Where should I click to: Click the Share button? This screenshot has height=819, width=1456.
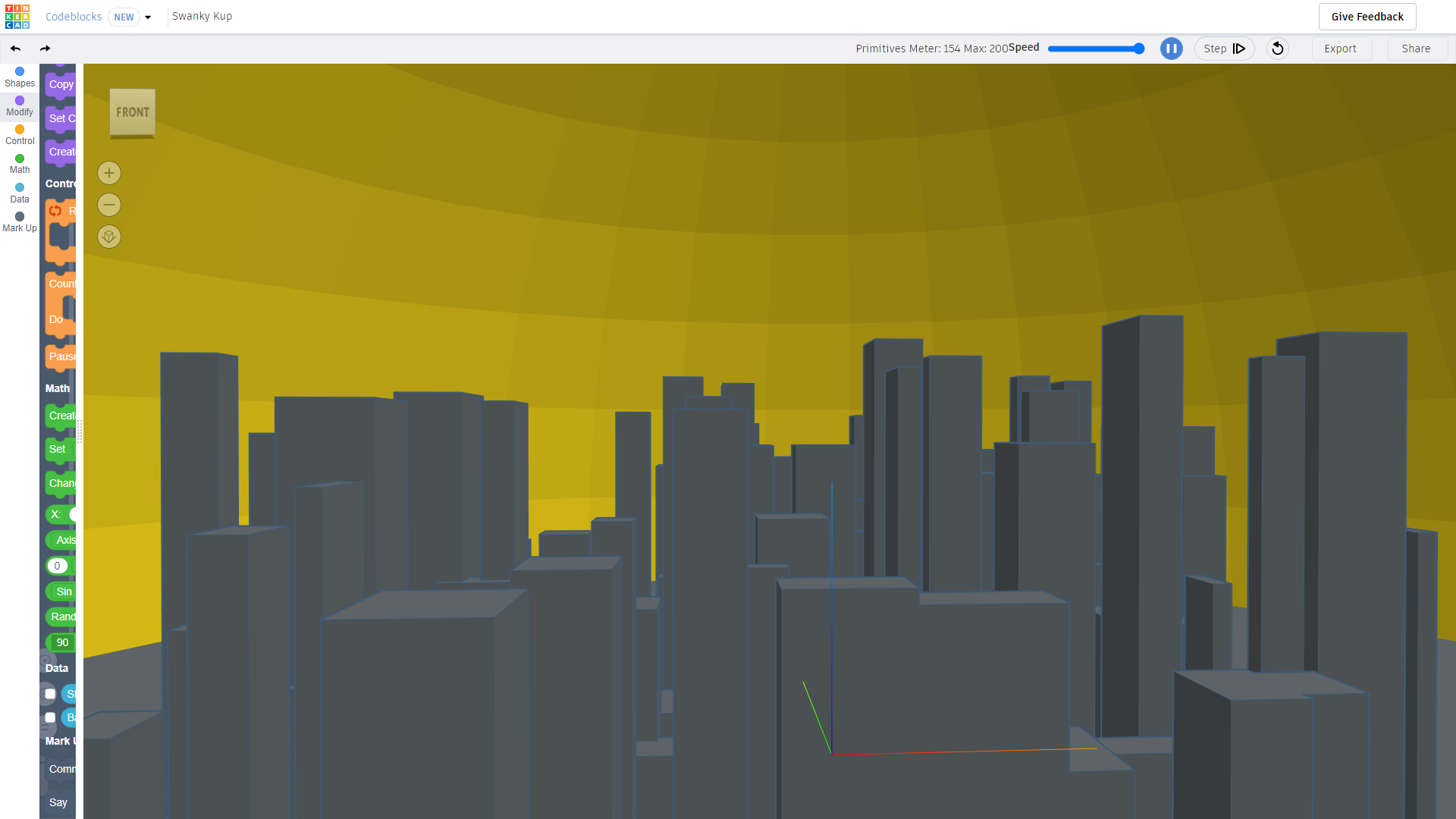tap(1416, 48)
